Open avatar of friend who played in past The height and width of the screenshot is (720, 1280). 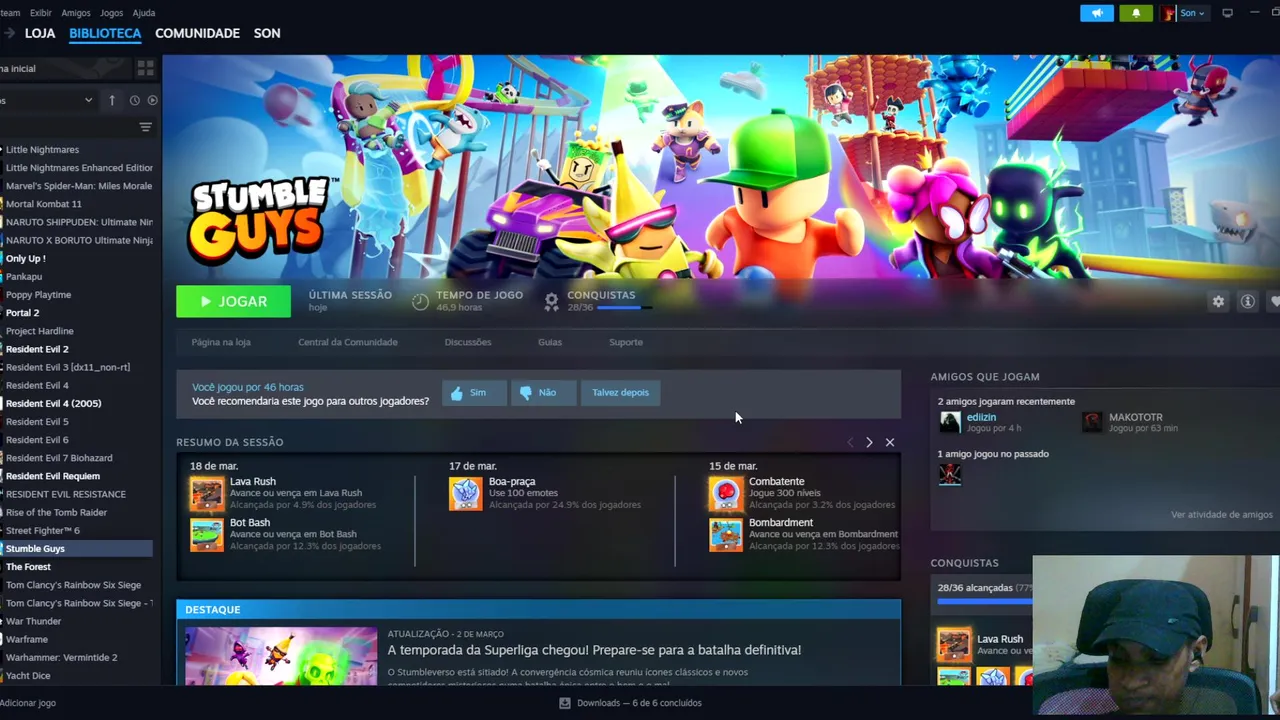950,474
